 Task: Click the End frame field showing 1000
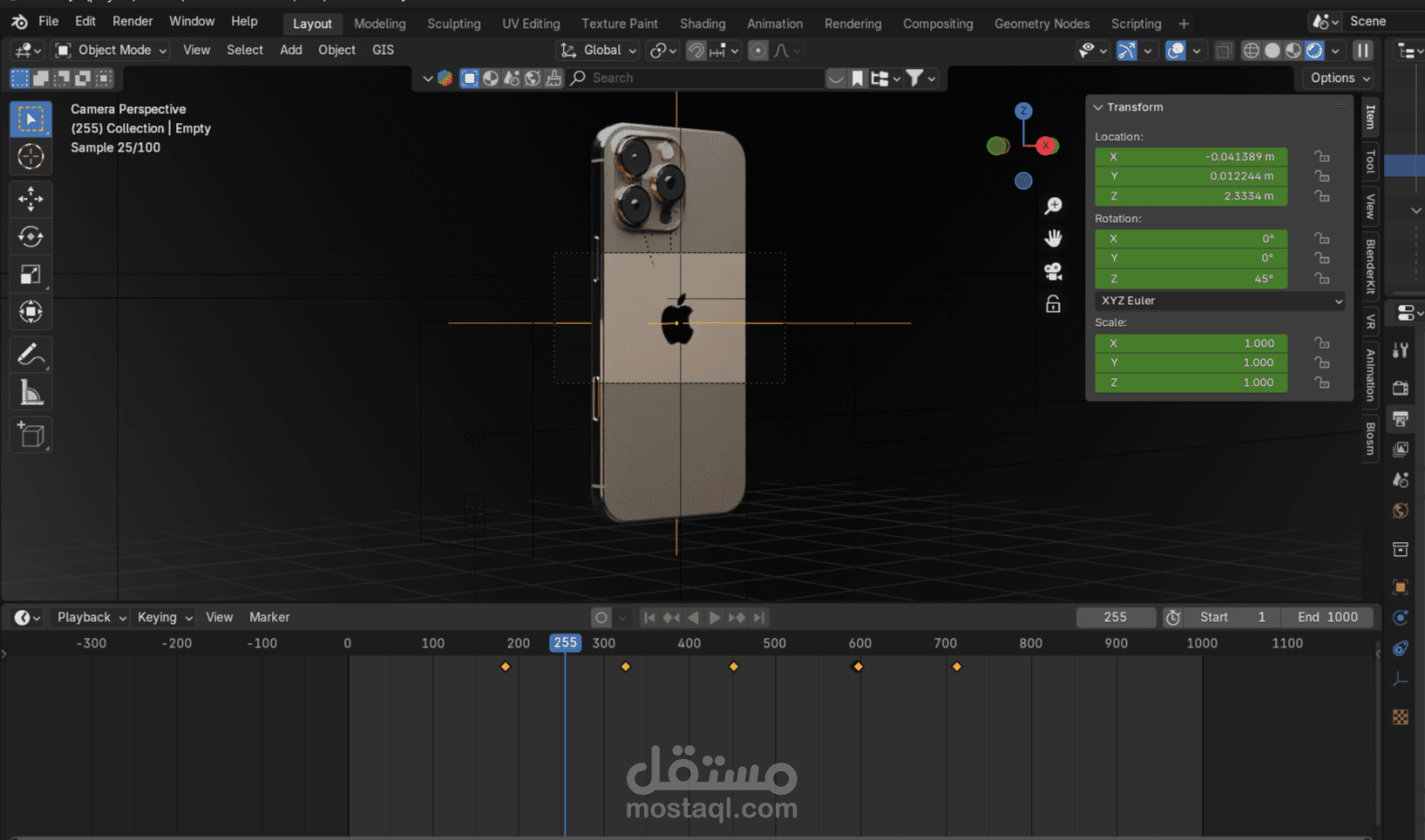point(1327,617)
